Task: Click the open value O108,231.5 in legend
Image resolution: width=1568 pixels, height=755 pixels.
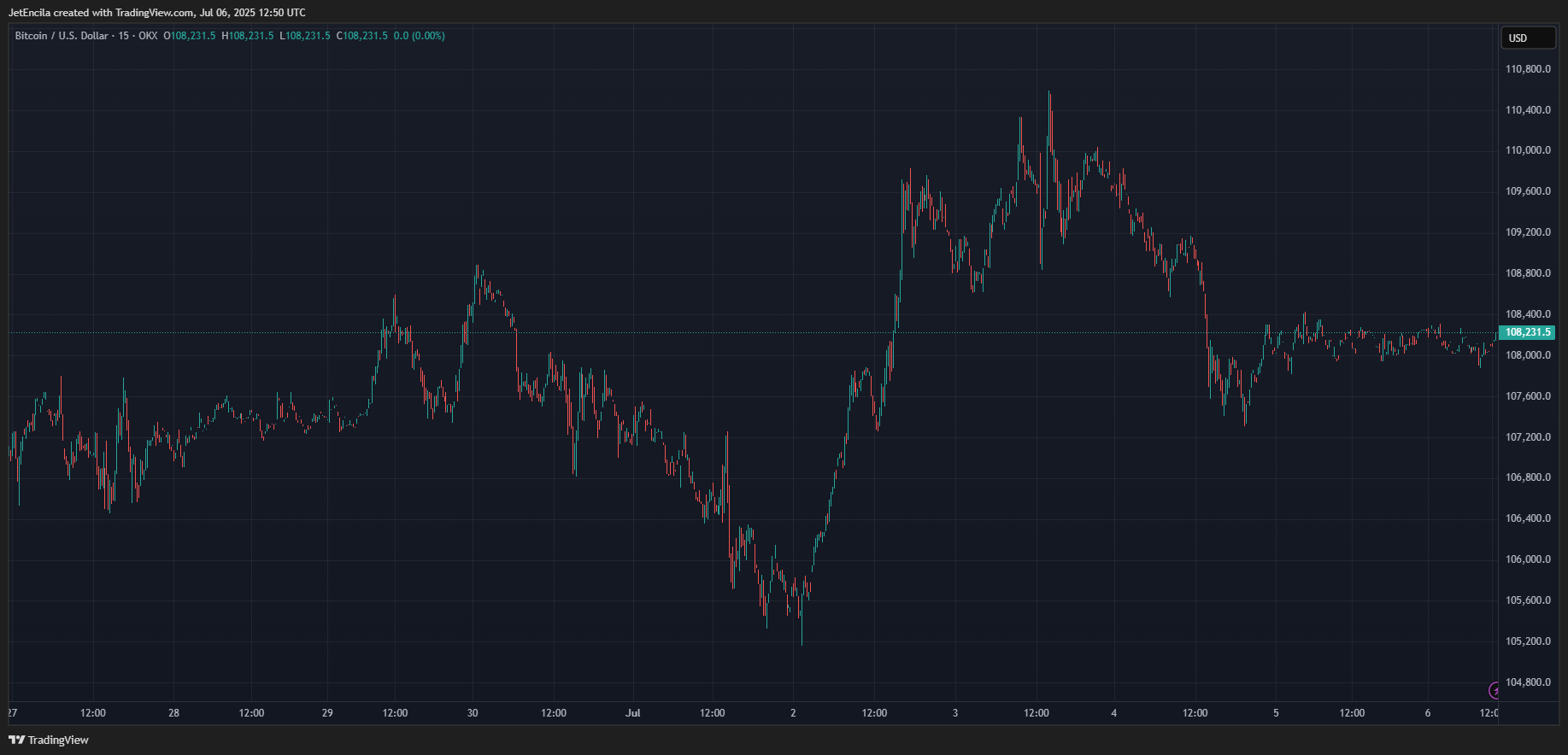Action: click(190, 36)
